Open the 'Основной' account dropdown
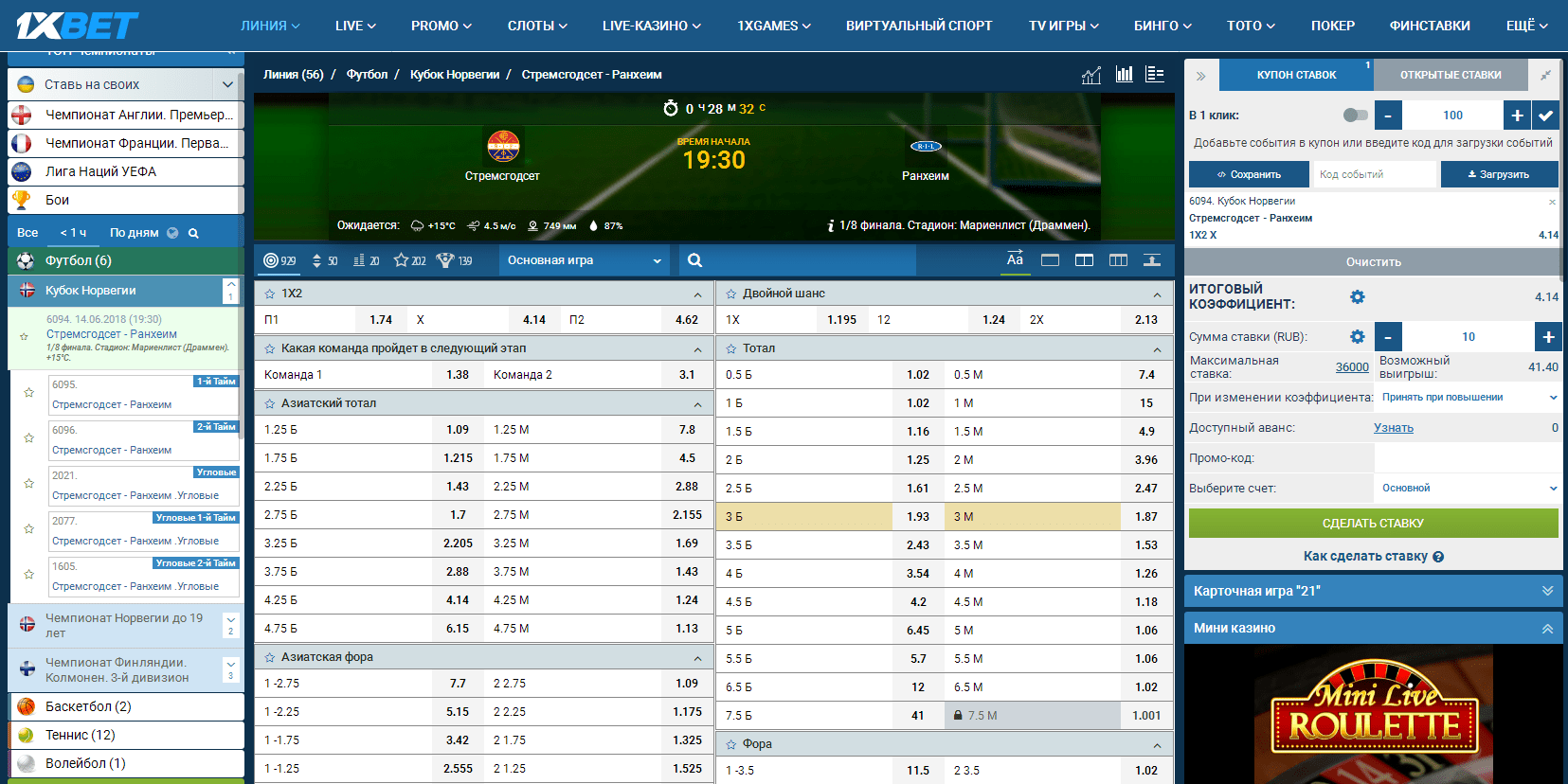 [1468, 489]
